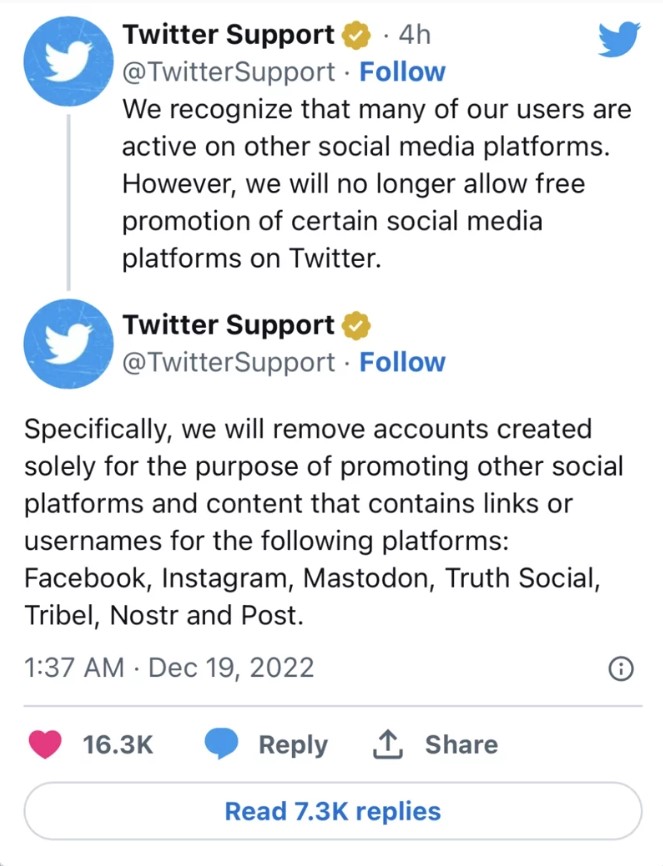This screenshot has width=663, height=866.
Task: Click the 1:37 AM Dec 19, 2022 timestamp
Action: click(x=169, y=667)
